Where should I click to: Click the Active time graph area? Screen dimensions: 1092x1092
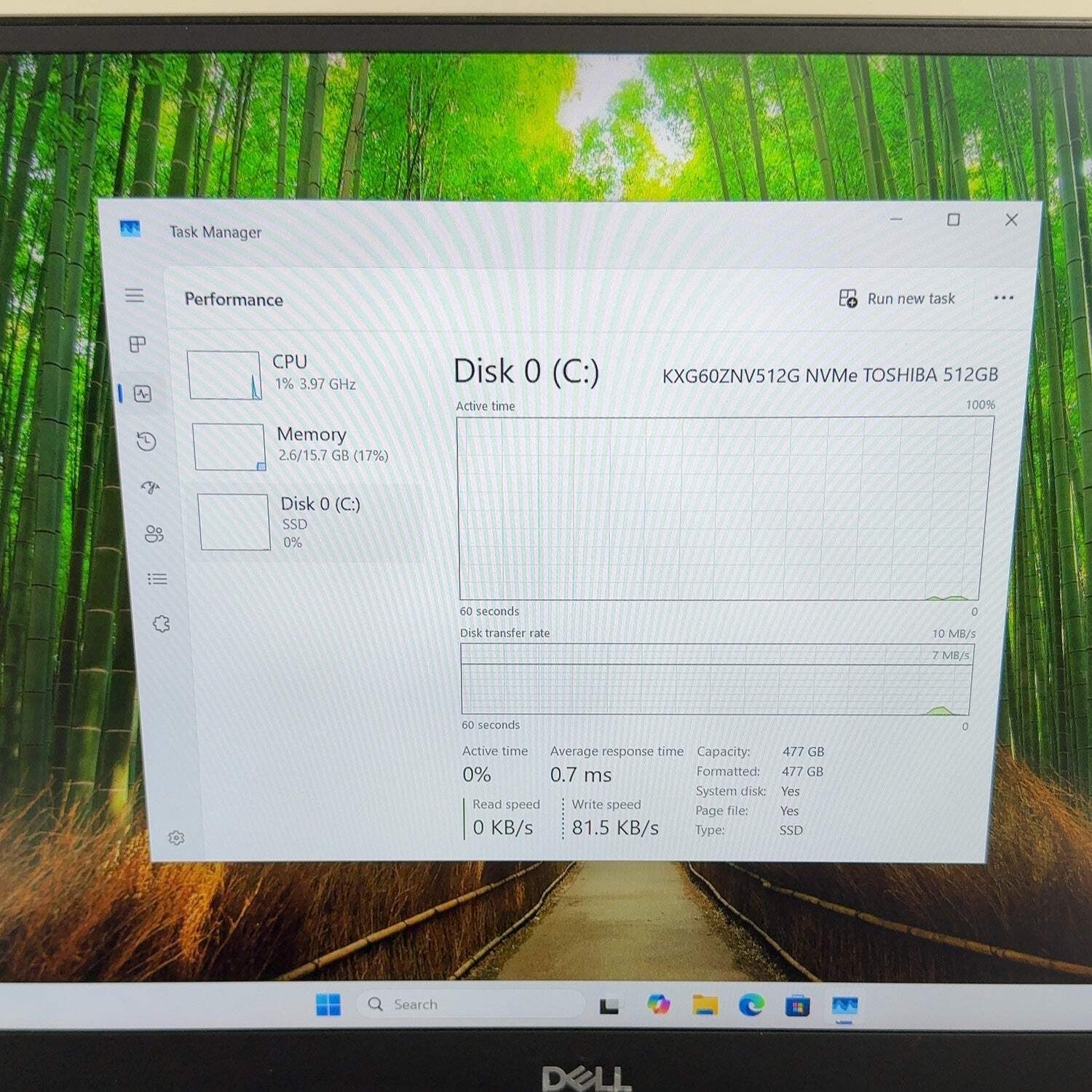point(725,508)
